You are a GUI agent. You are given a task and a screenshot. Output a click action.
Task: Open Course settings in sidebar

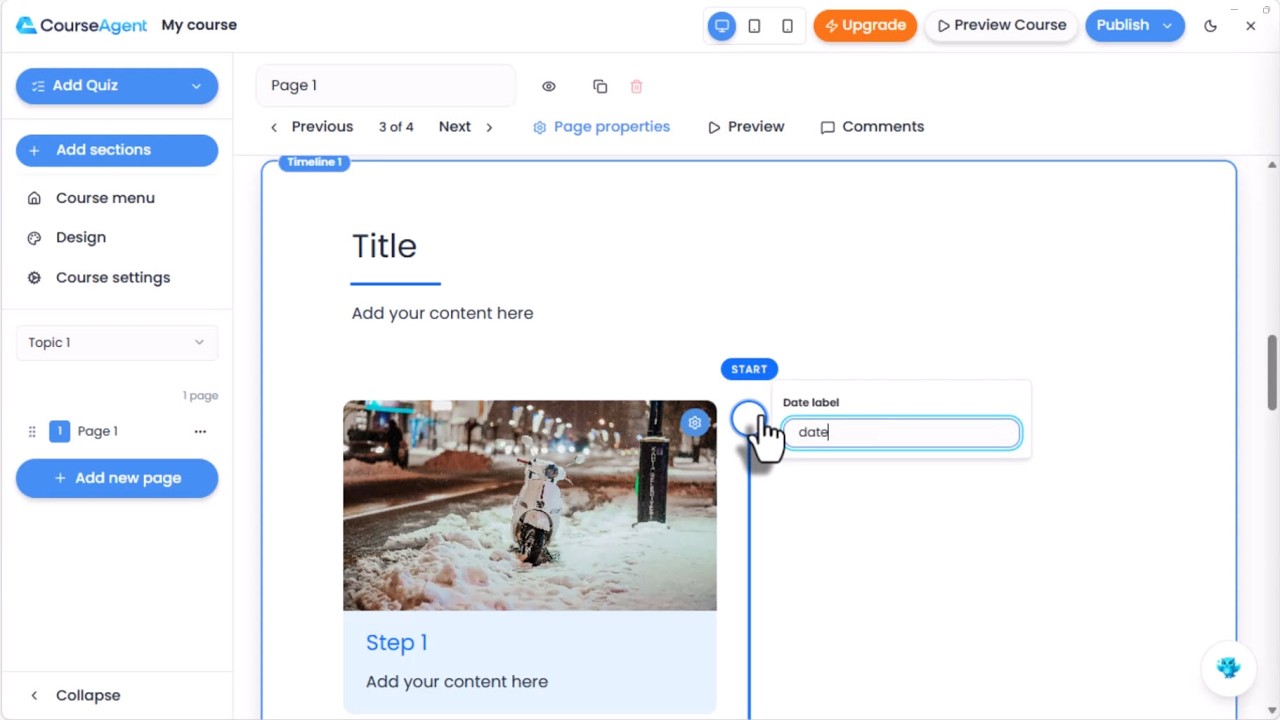click(x=113, y=278)
